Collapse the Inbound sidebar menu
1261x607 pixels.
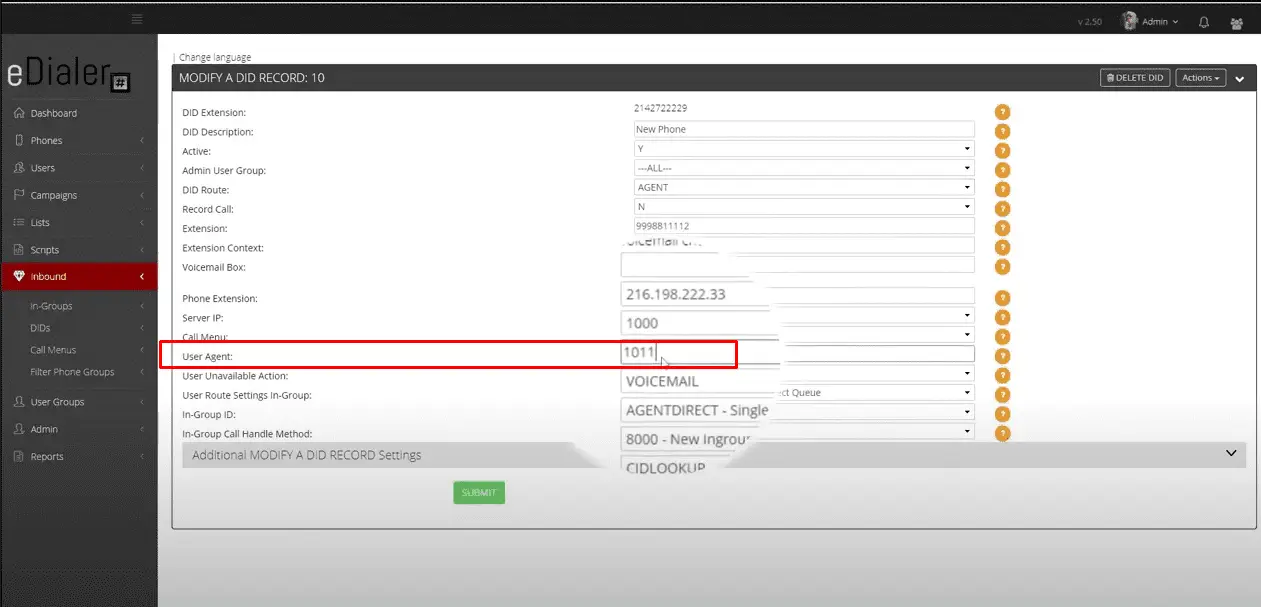point(78,276)
